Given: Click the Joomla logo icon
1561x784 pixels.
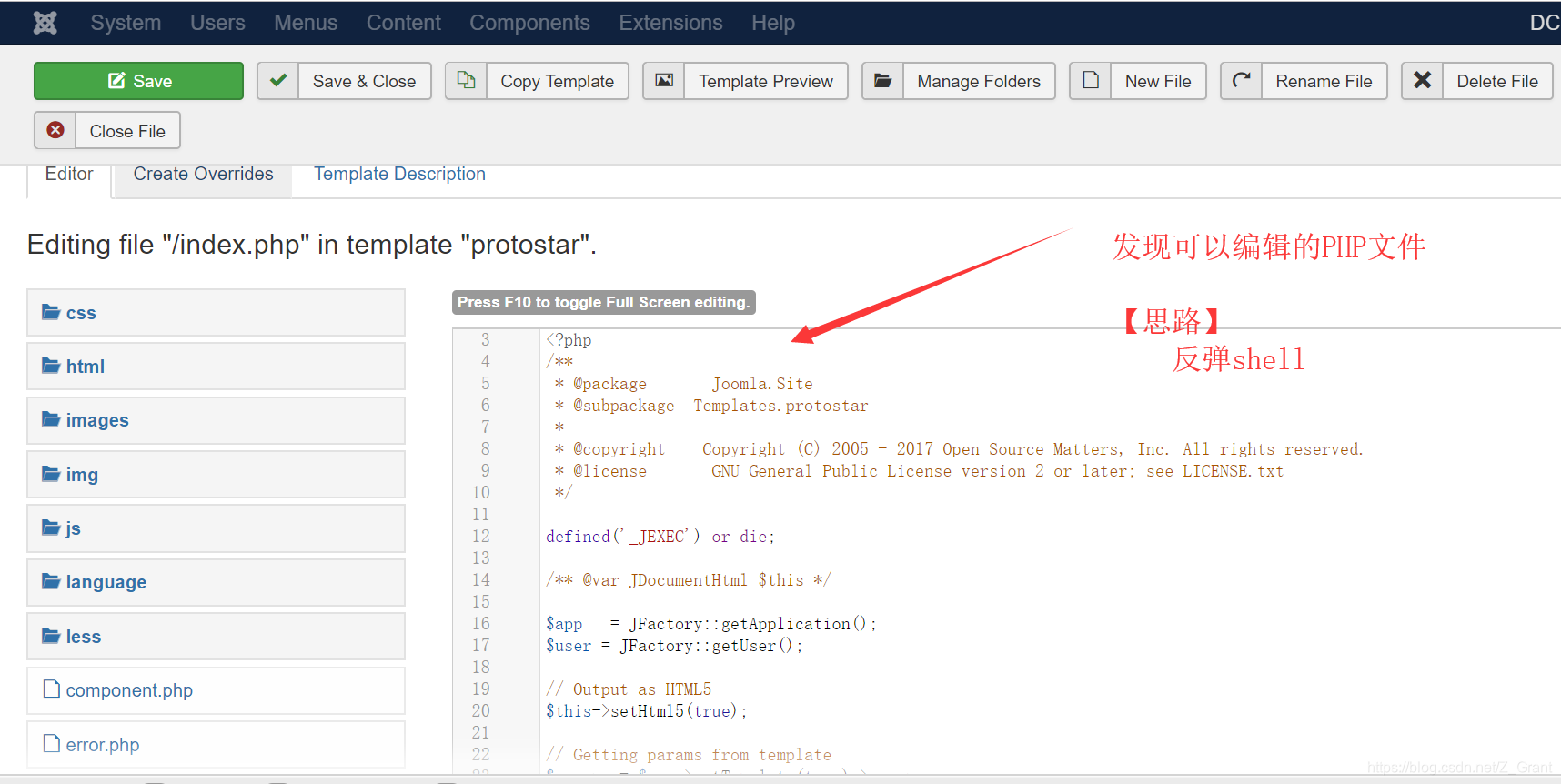Looking at the screenshot, I should [x=45, y=23].
